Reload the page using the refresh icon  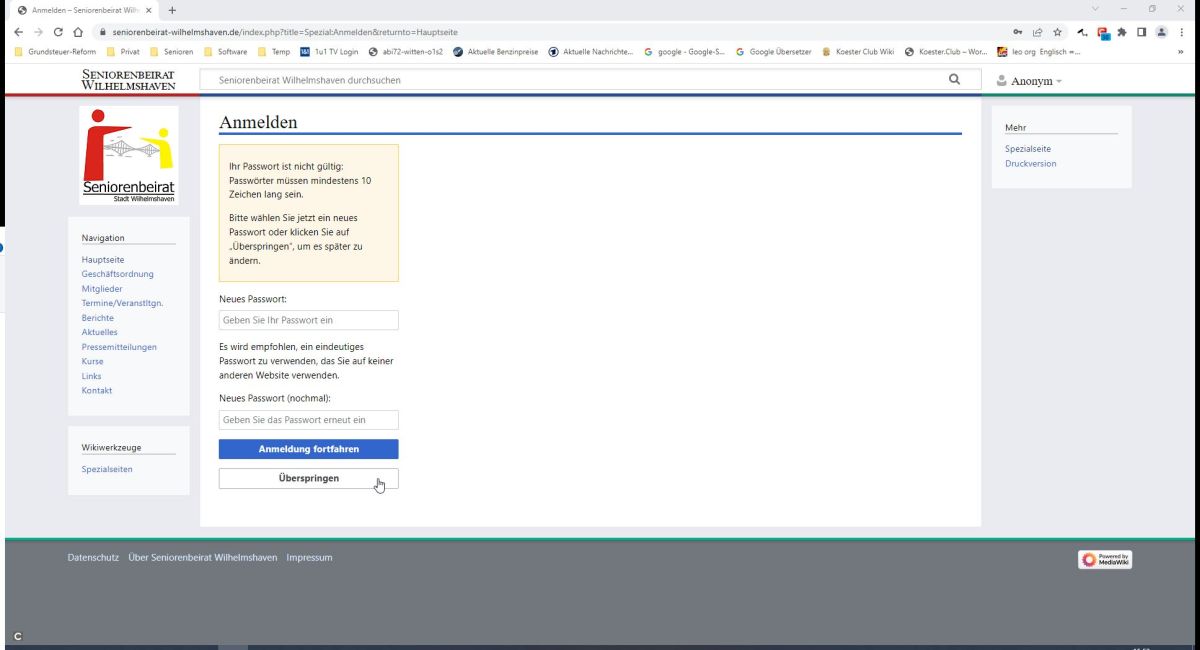57,32
